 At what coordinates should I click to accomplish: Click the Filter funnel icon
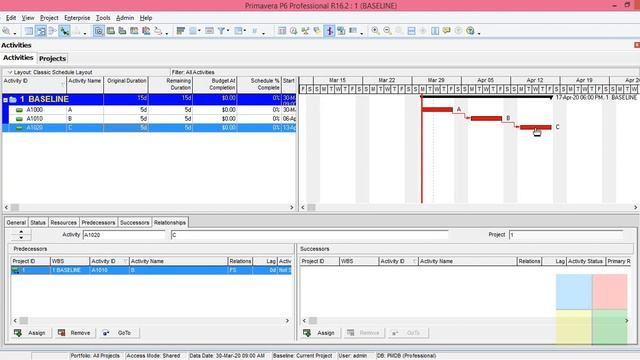(221, 31)
